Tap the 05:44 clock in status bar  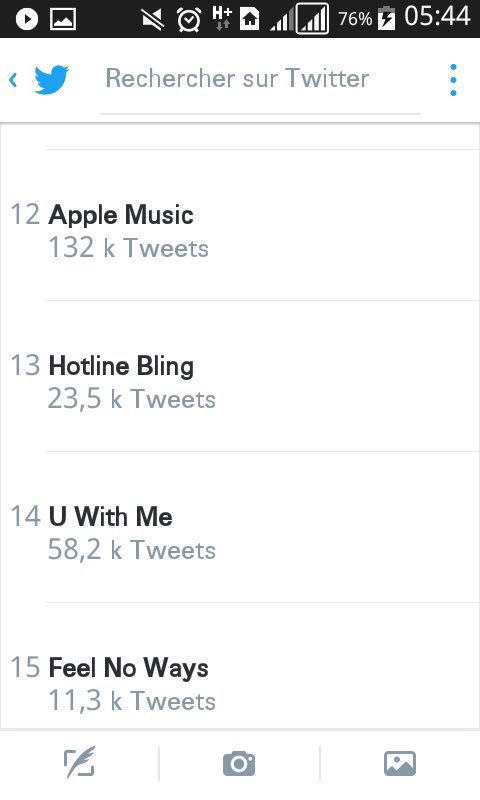click(x=437, y=16)
